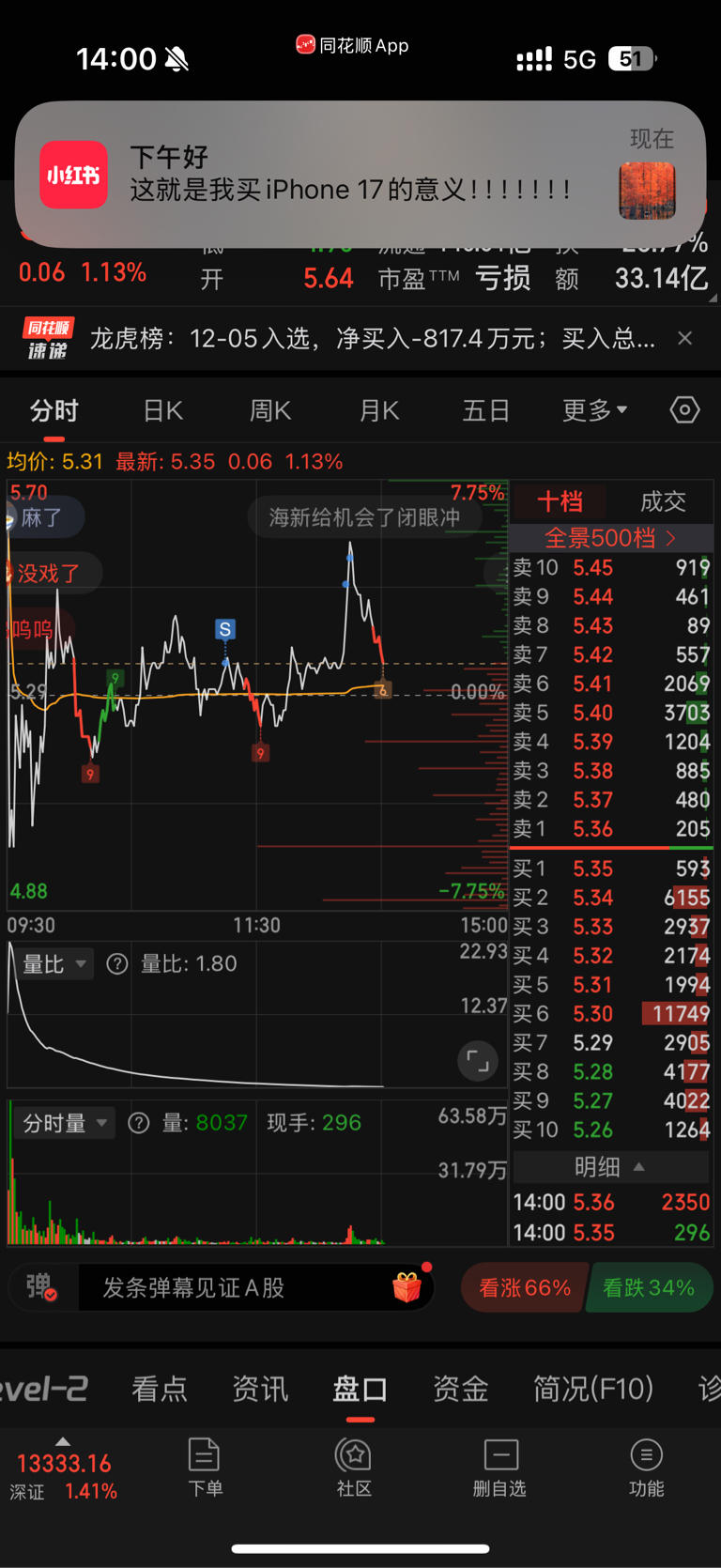Image resolution: width=721 pixels, height=1568 pixels.
Task: Select the 盘口 tab
Action: 360,1389
